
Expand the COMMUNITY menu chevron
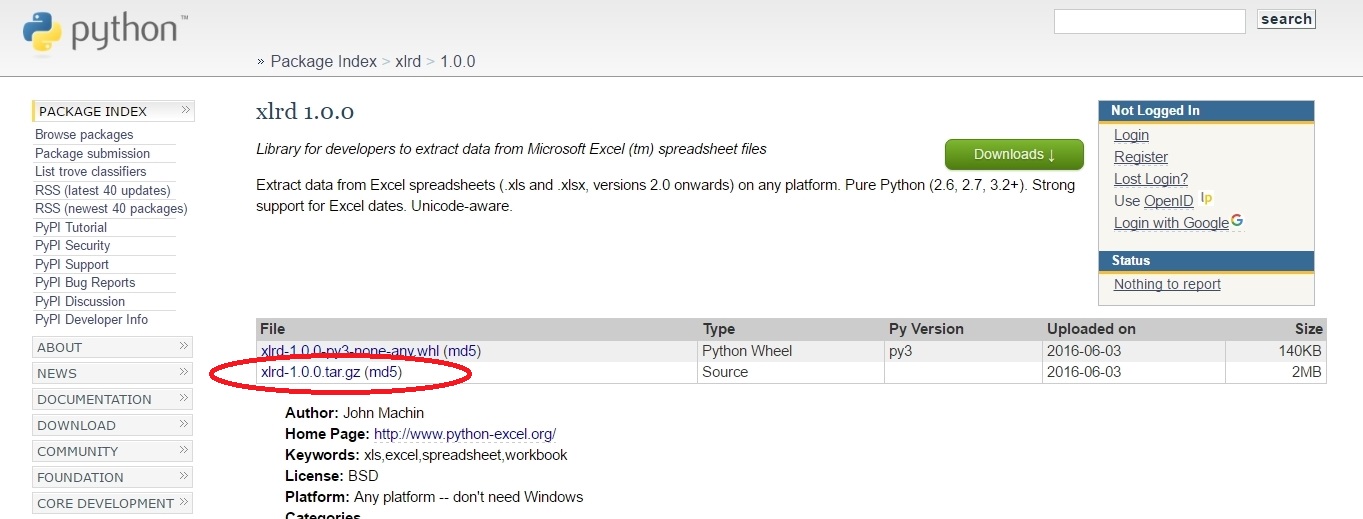coord(184,450)
